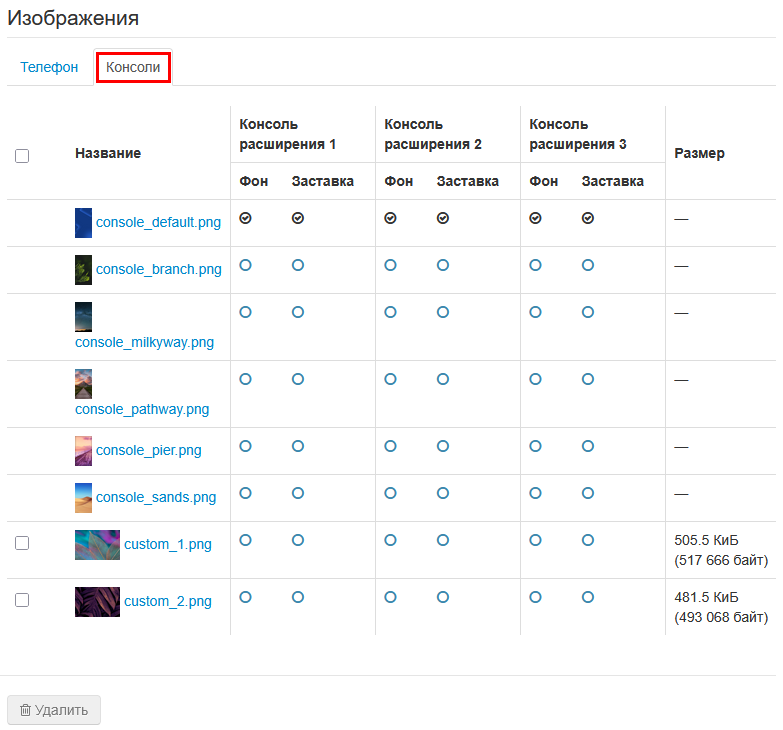Click the console_sands.png thumbnail
Screen dimensions: 783x730
point(83,498)
